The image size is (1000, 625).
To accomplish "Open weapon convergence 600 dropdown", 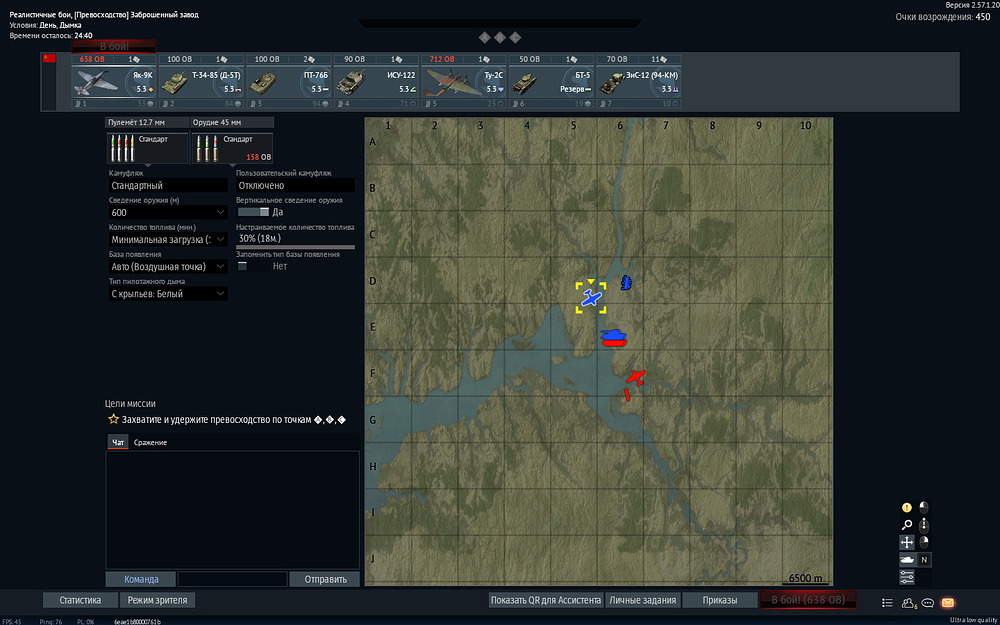I will [168, 212].
